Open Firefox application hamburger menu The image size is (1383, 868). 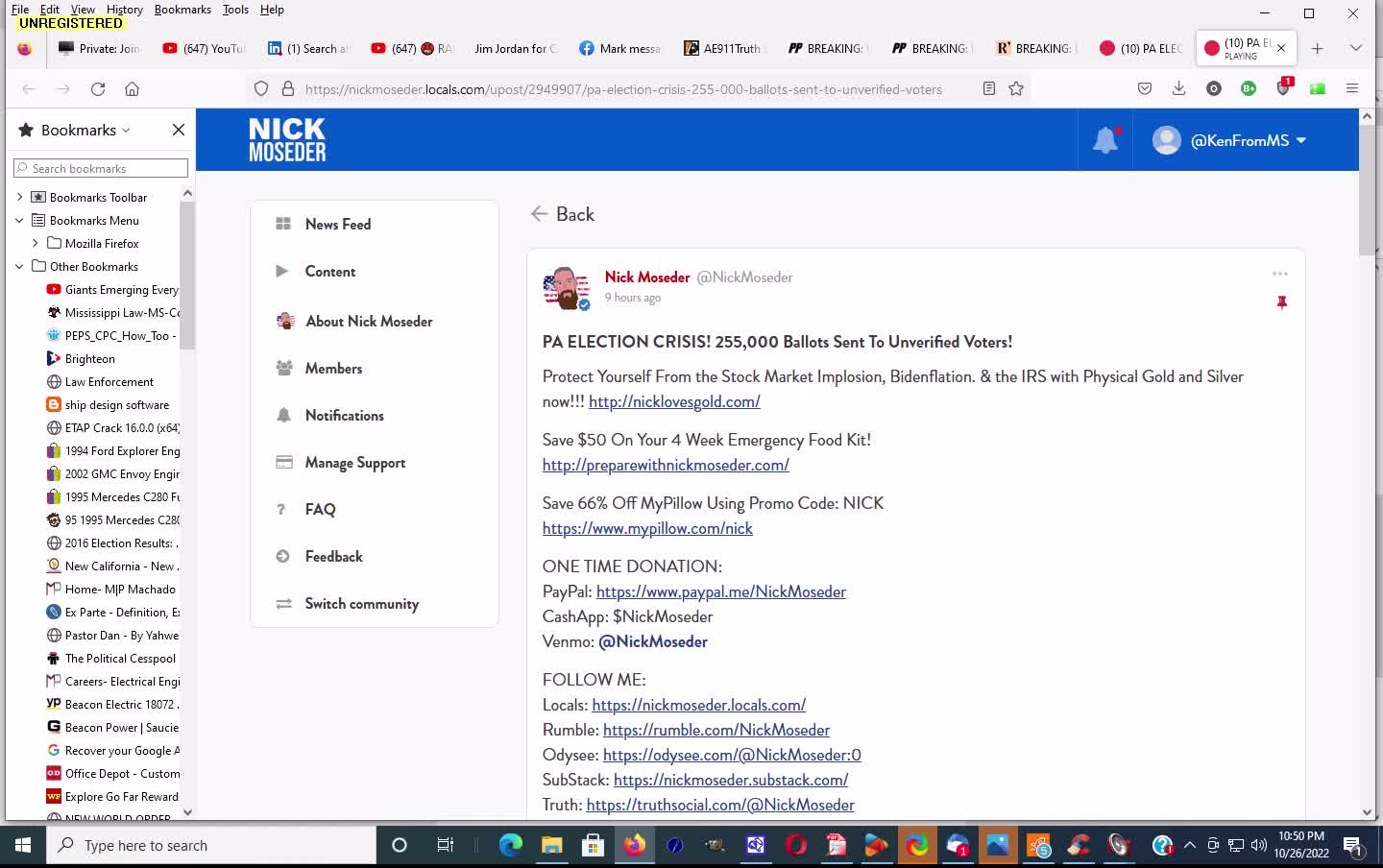(1352, 88)
